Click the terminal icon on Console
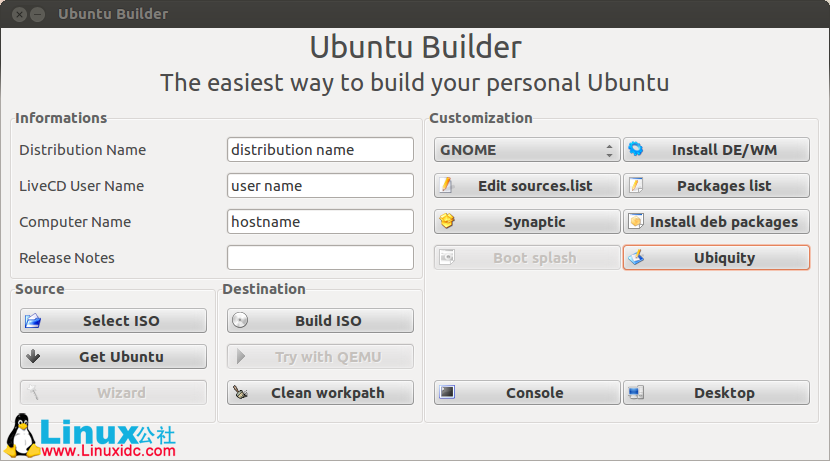 [447, 392]
